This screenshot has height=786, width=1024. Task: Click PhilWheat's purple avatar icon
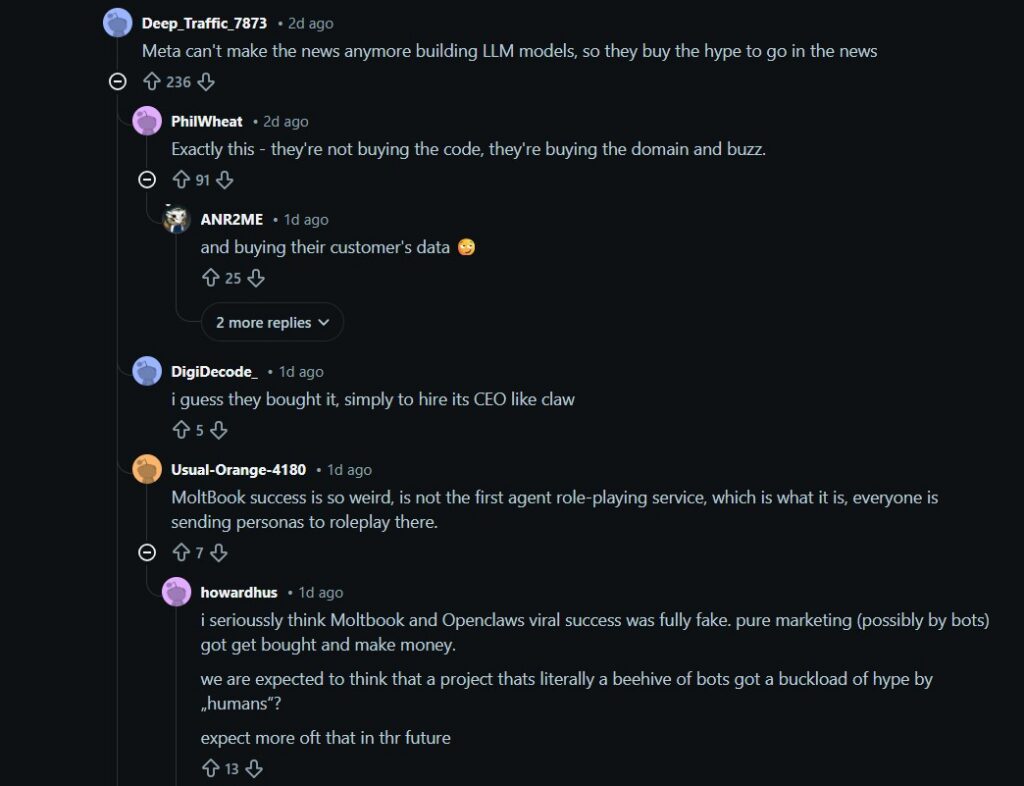point(146,120)
